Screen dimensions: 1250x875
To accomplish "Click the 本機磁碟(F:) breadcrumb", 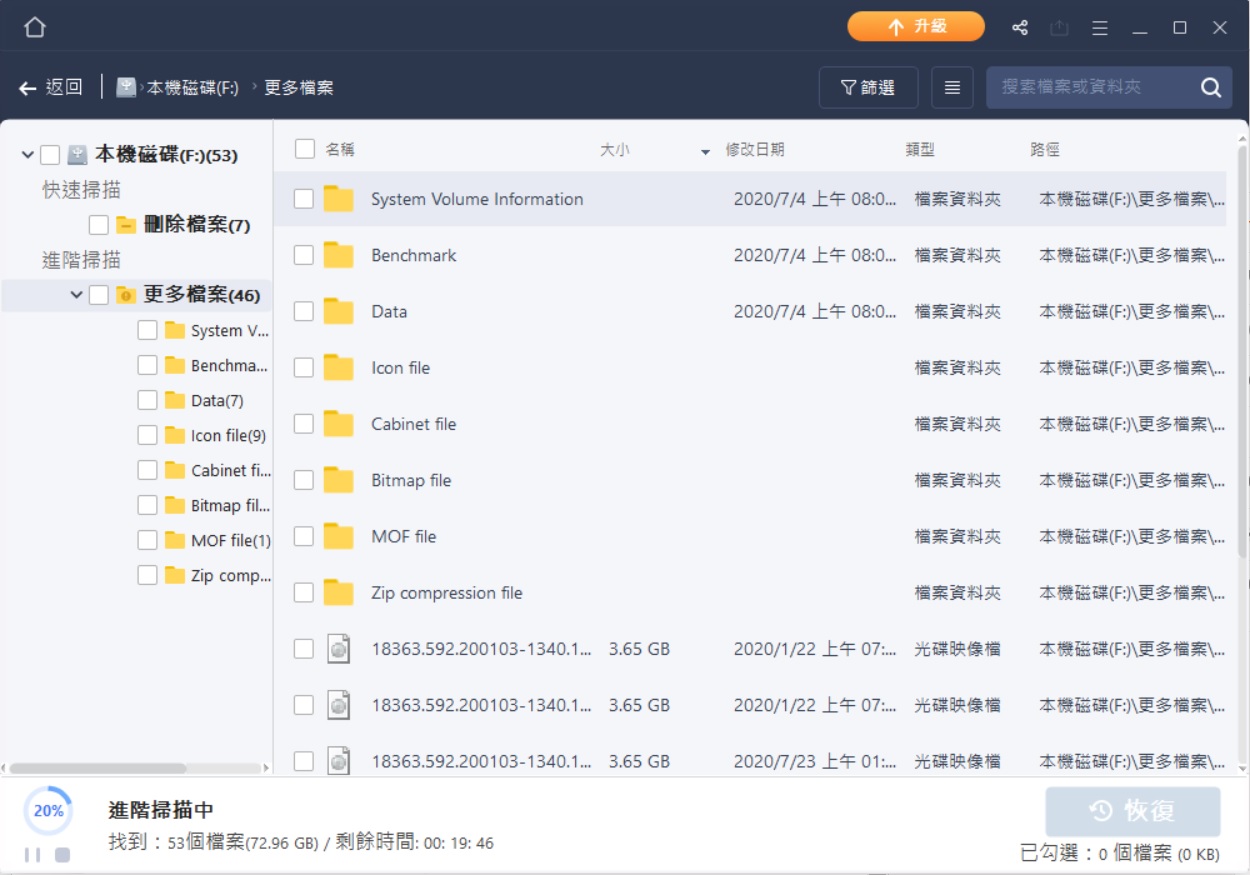I will (x=193, y=87).
